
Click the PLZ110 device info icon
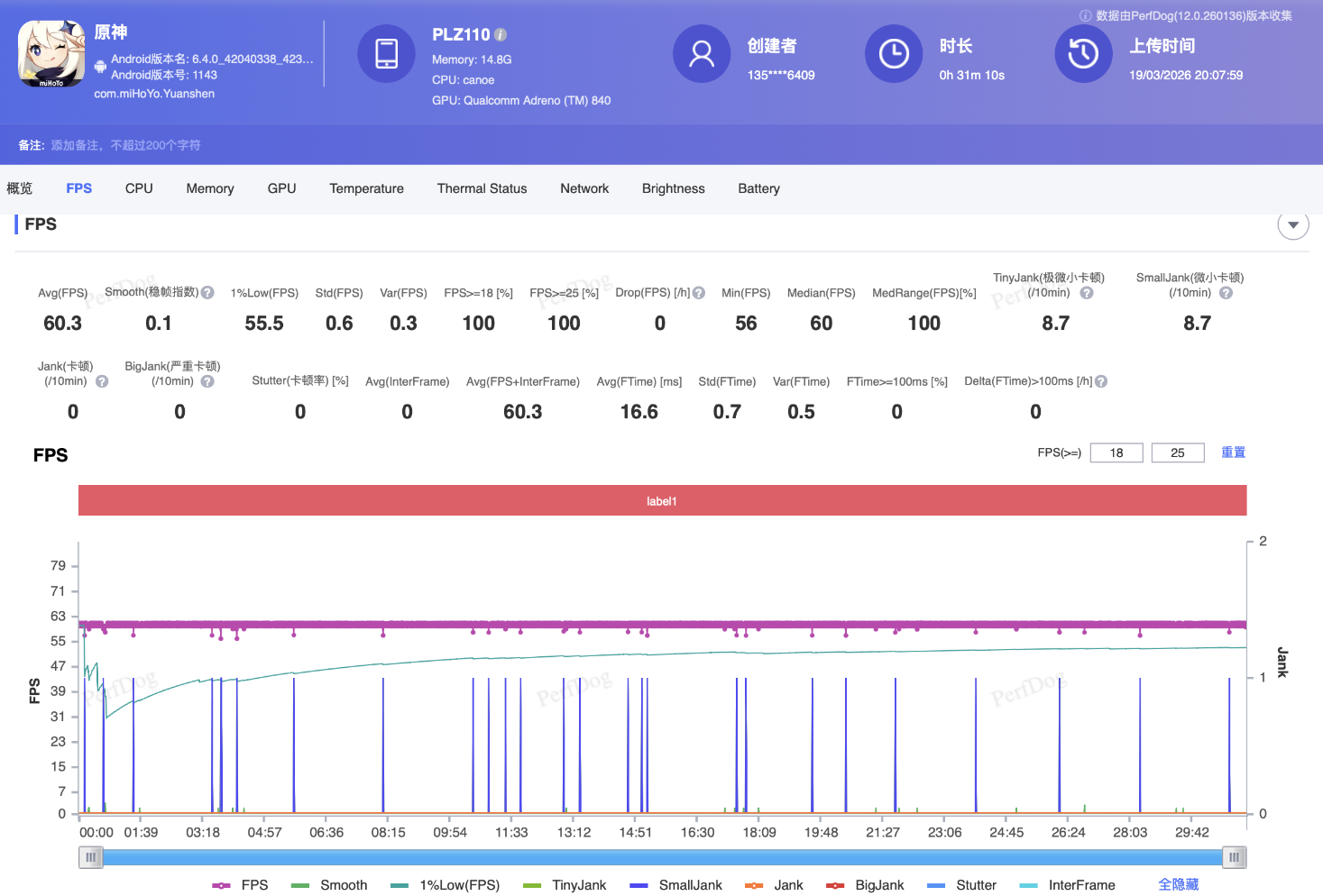click(x=501, y=35)
